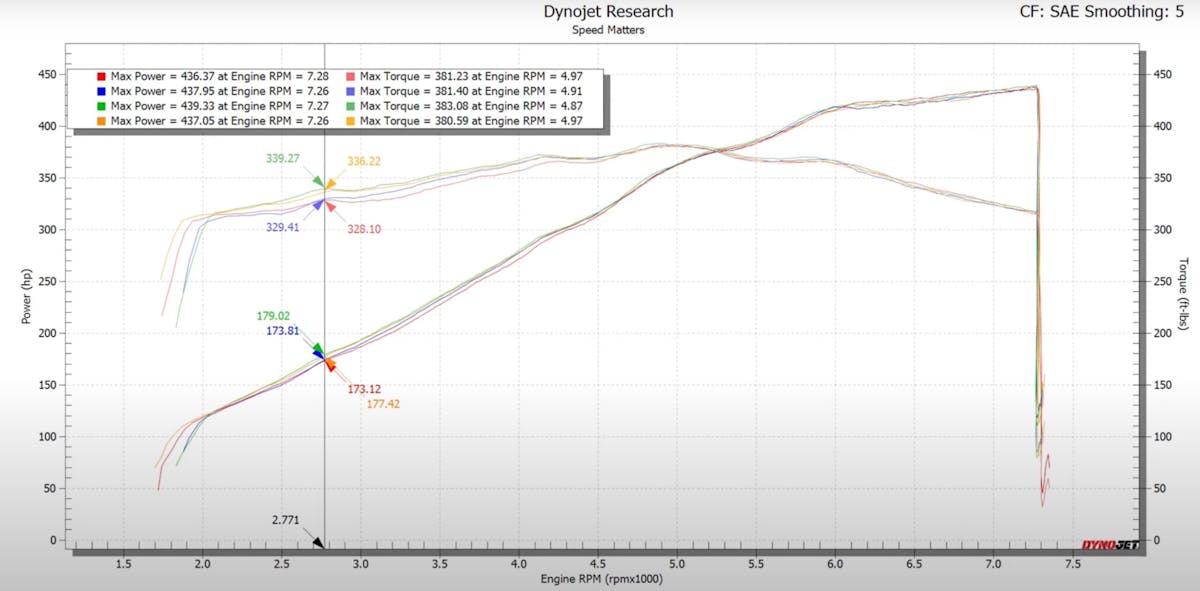Click the red 173.12 power value label
1200x591 pixels.
tap(364, 389)
